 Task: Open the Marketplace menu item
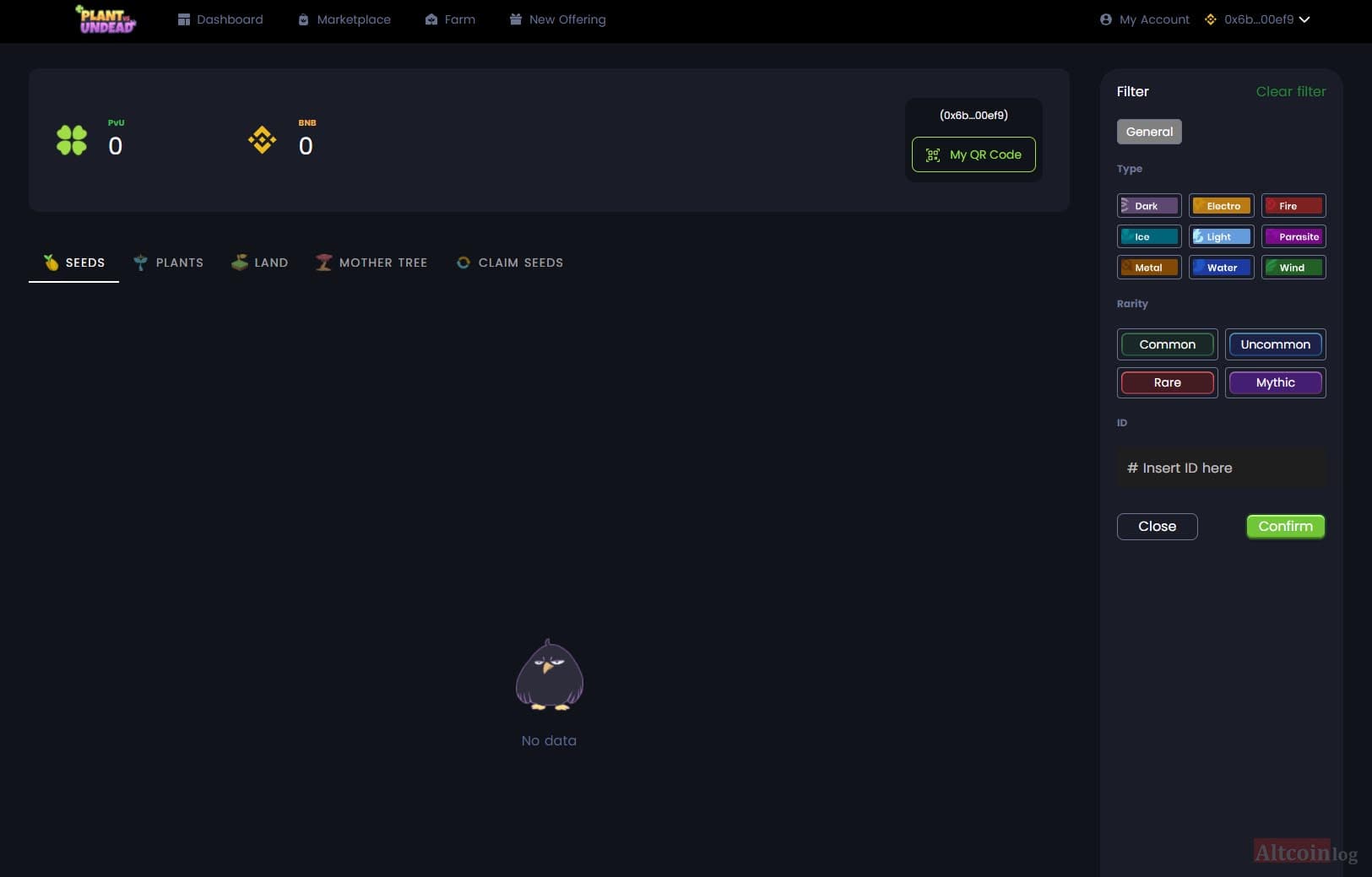(x=344, y=19)
